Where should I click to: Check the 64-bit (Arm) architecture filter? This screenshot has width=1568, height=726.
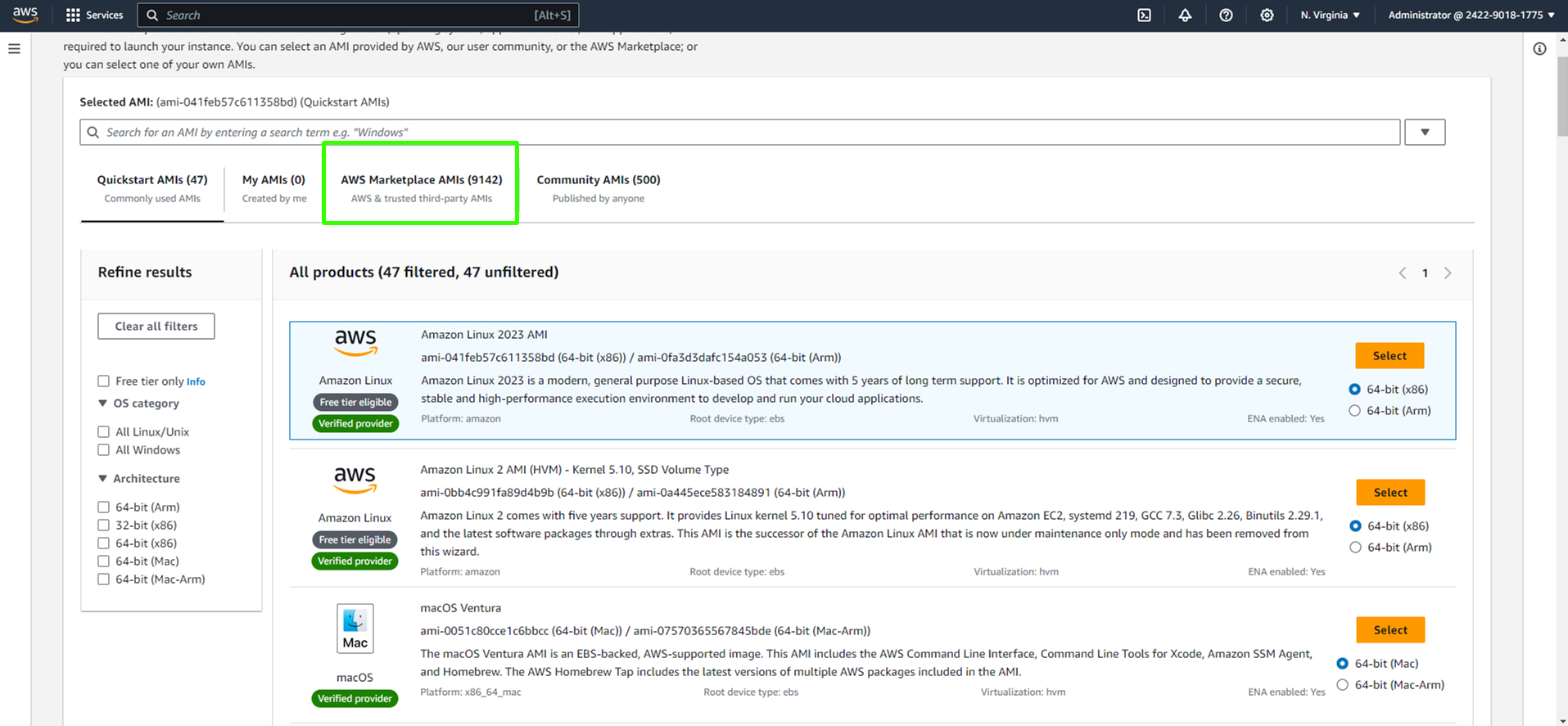(103, 507)
